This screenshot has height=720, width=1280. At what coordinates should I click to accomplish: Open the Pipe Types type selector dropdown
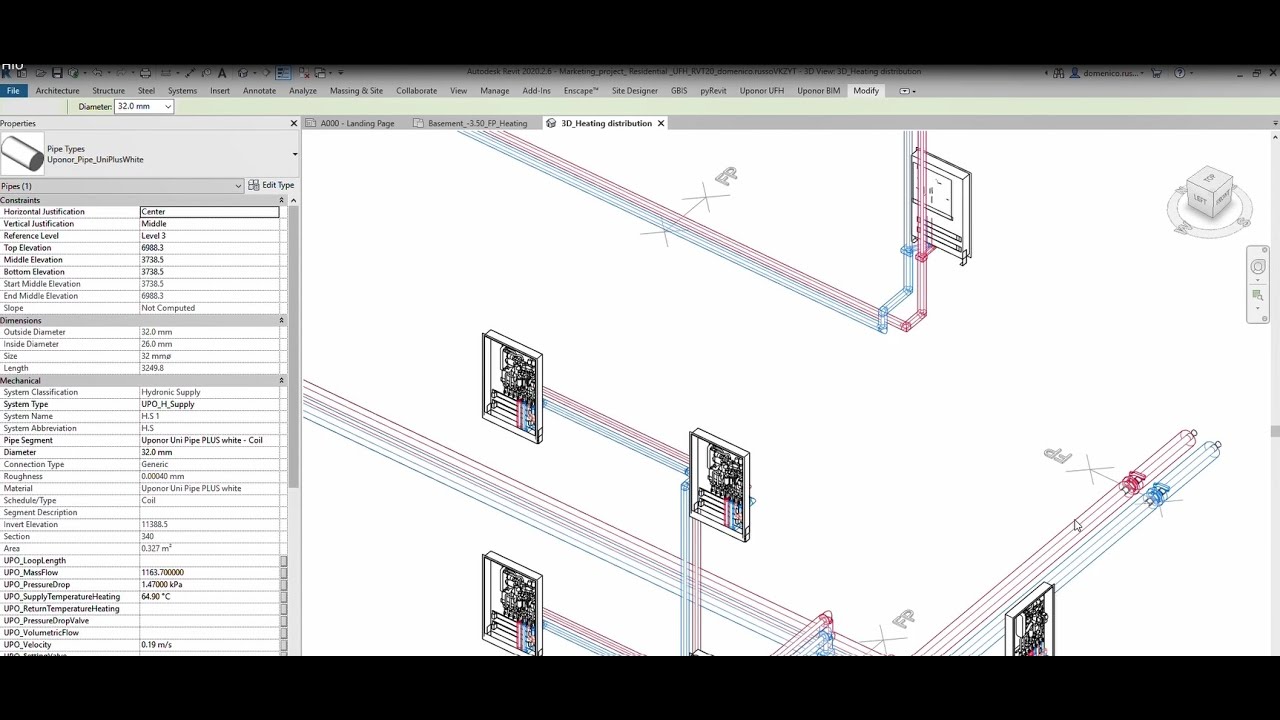click(x=295, y=154)
